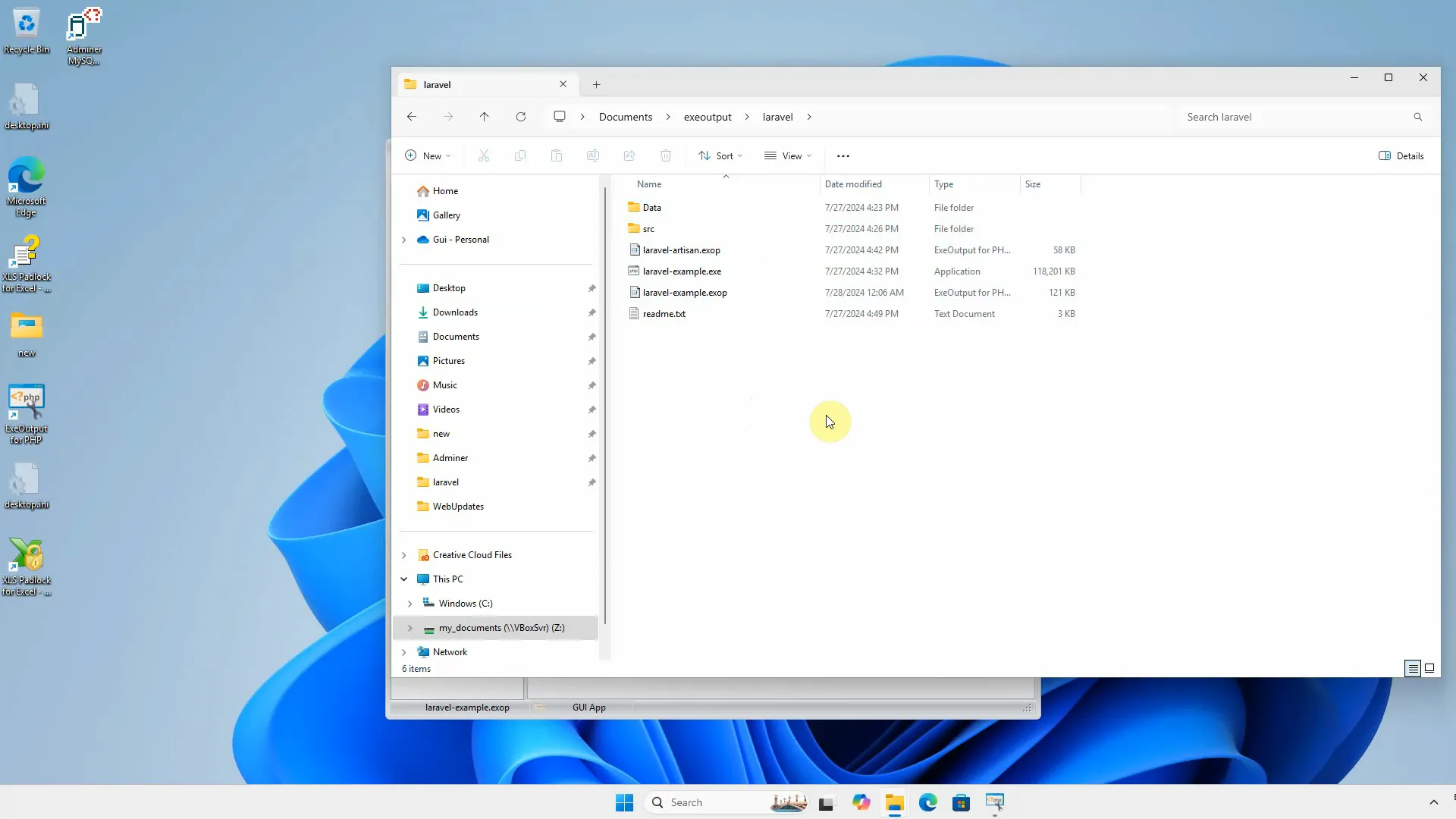Viewport: 1456px width, 819px height.
Task: Click the Refresh icon in navigation bar
Action: 520,117
